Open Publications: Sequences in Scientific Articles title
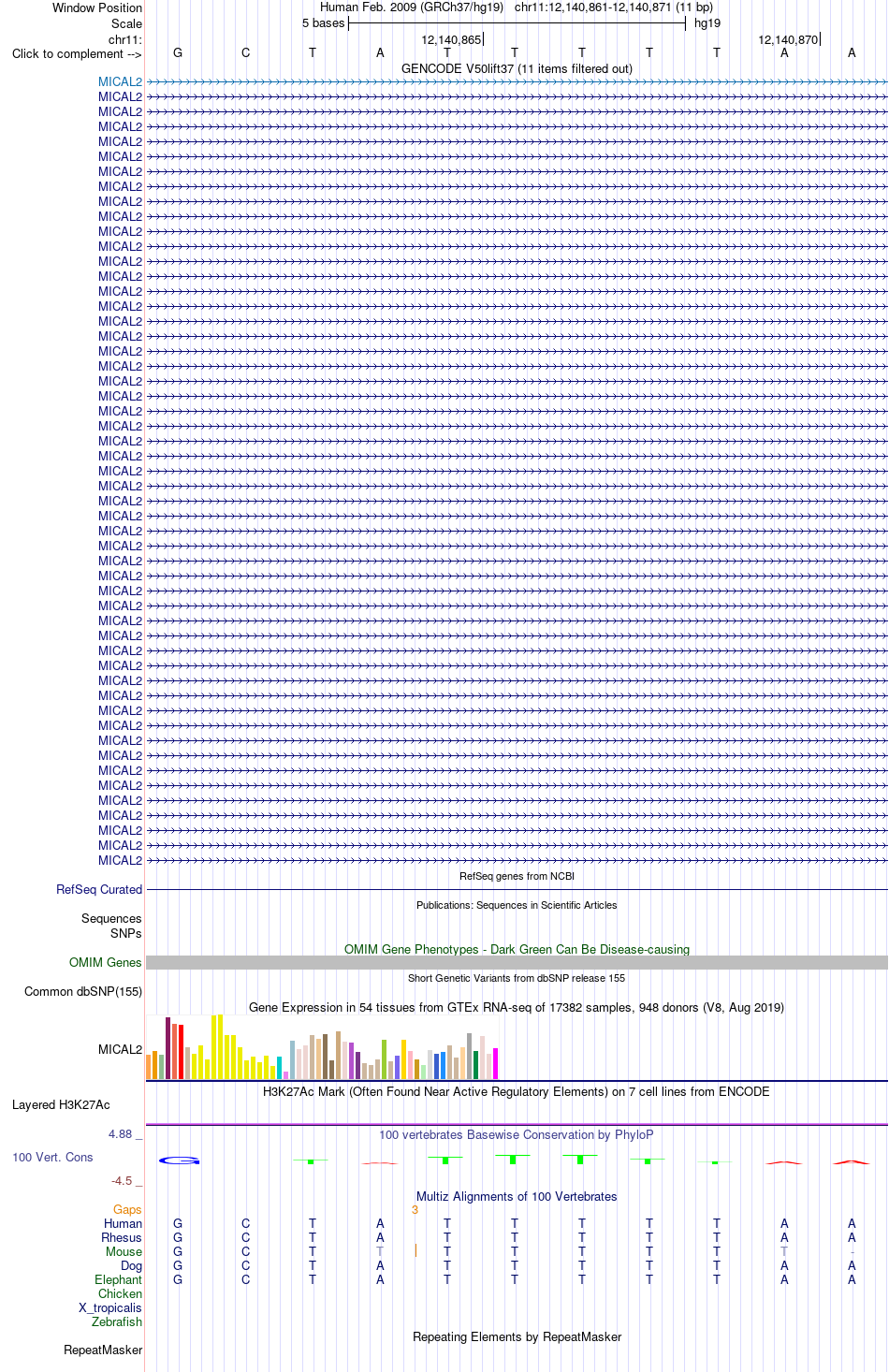Image resolution: width=889 pixels, height=1372 pixels. [517, 905]
